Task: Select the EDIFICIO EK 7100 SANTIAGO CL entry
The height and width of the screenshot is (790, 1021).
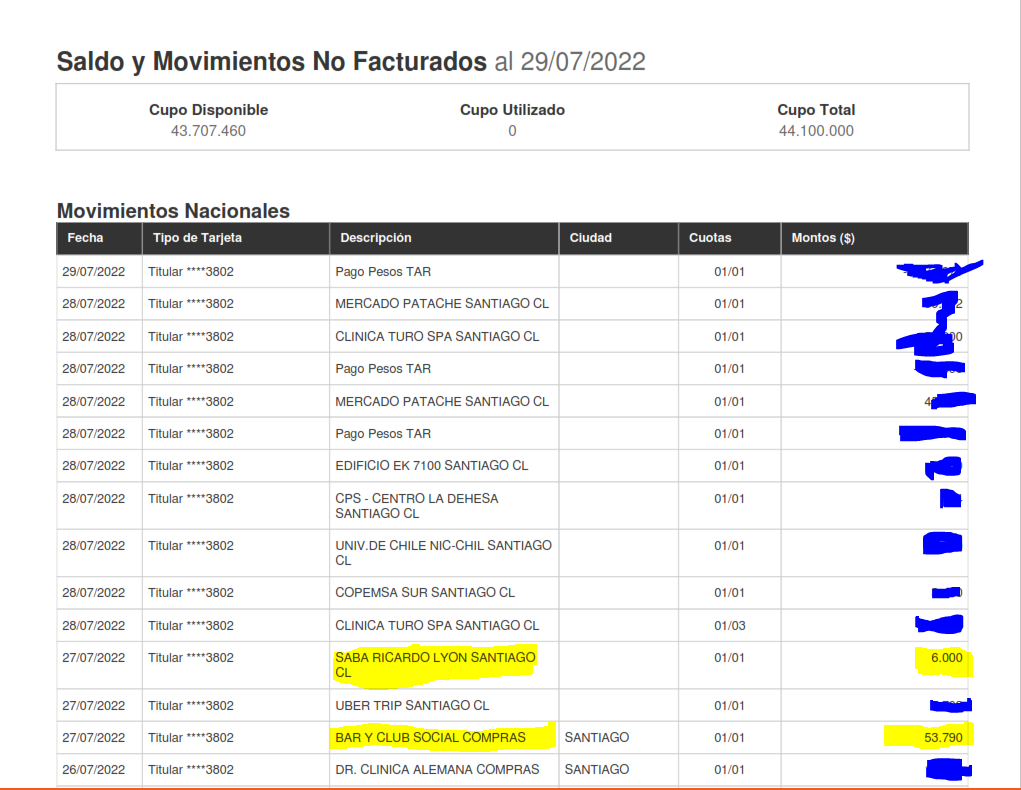Action: coord(432,466)
